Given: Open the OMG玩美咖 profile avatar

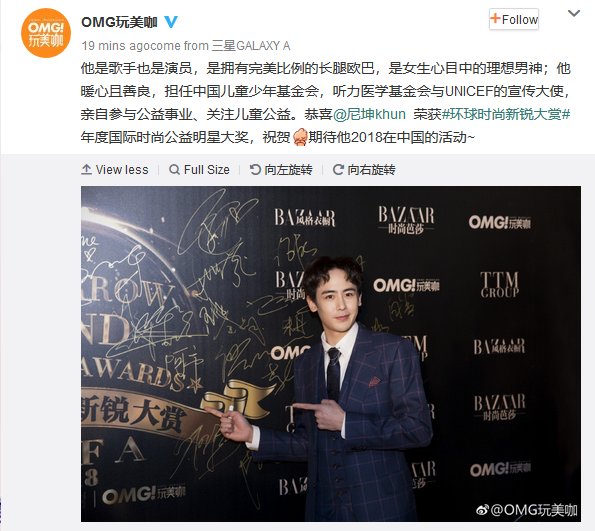Looking at the screenshot, I should point(46,33).
